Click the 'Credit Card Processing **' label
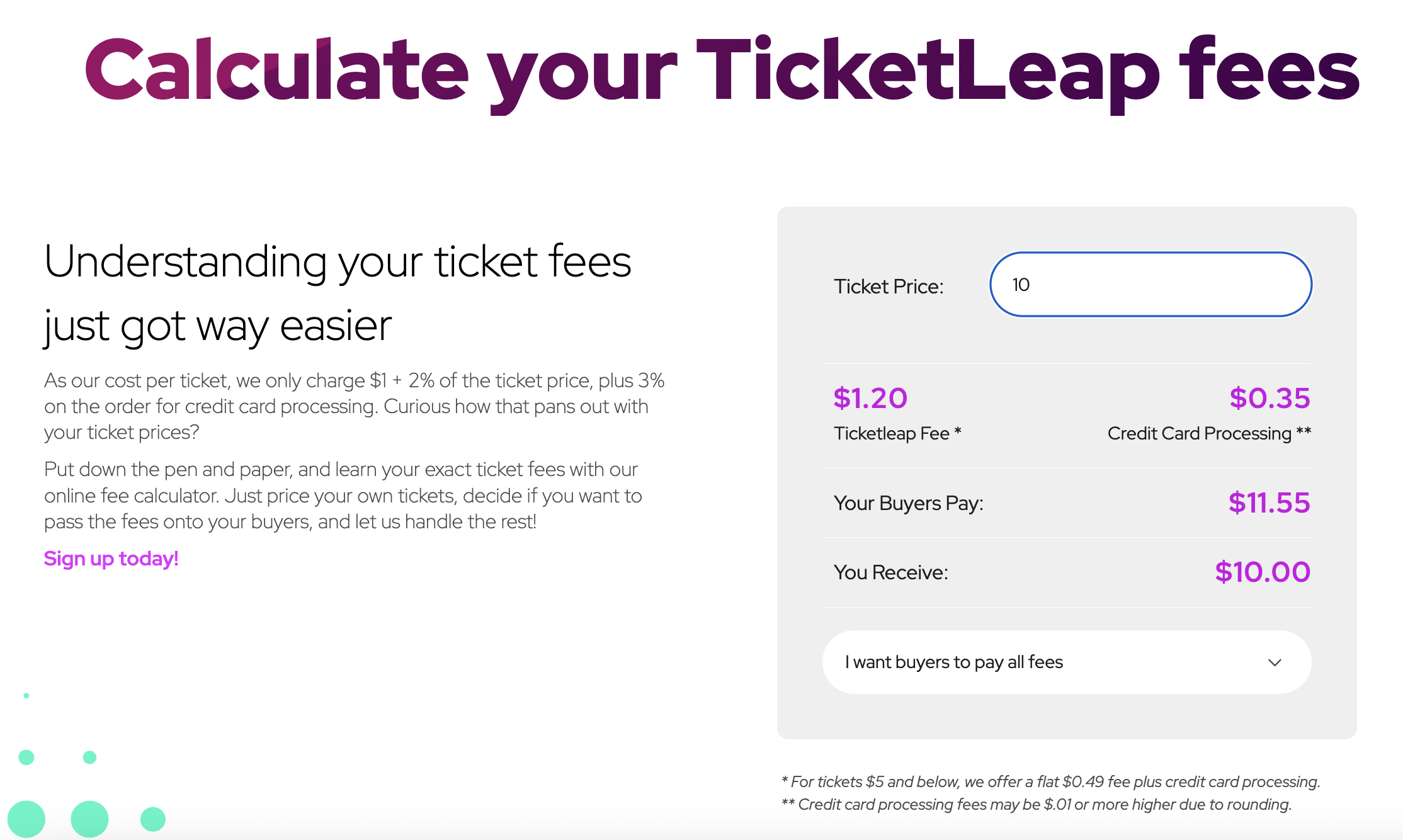The image size is (1403, 840). (x=1209, y=433)
